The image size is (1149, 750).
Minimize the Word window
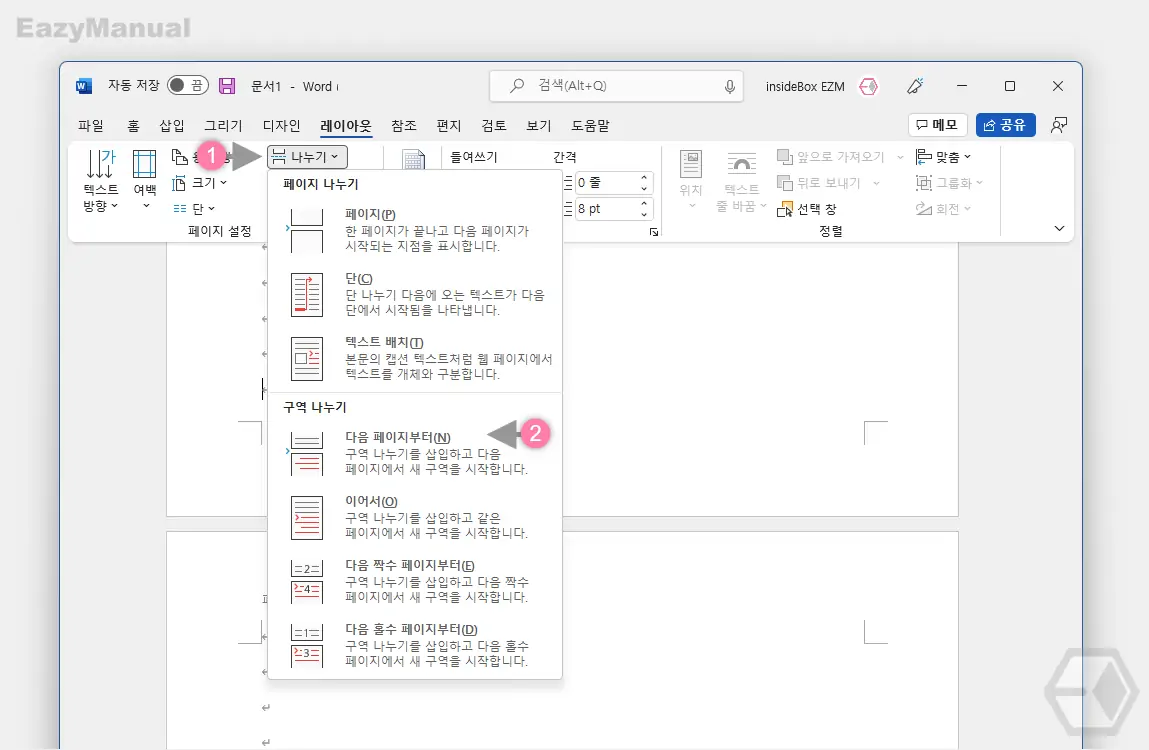[x=961, y=86]
